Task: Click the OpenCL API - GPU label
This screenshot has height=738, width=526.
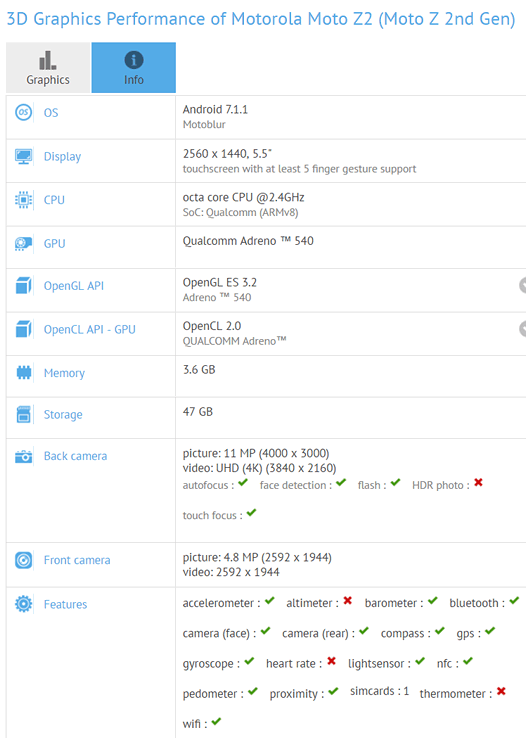Action: pos(89,329)
